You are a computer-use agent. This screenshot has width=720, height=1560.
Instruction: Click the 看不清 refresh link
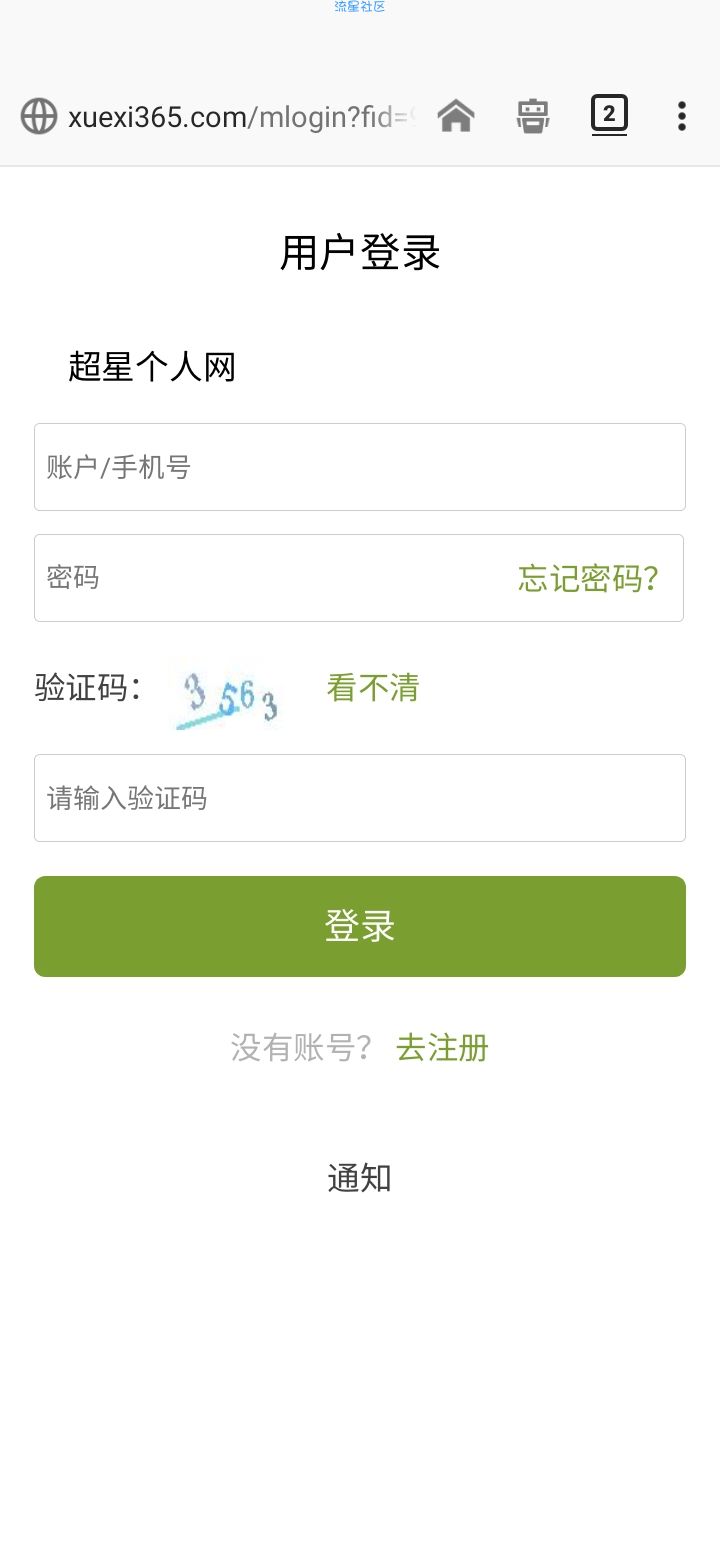(x=373, y=688)
